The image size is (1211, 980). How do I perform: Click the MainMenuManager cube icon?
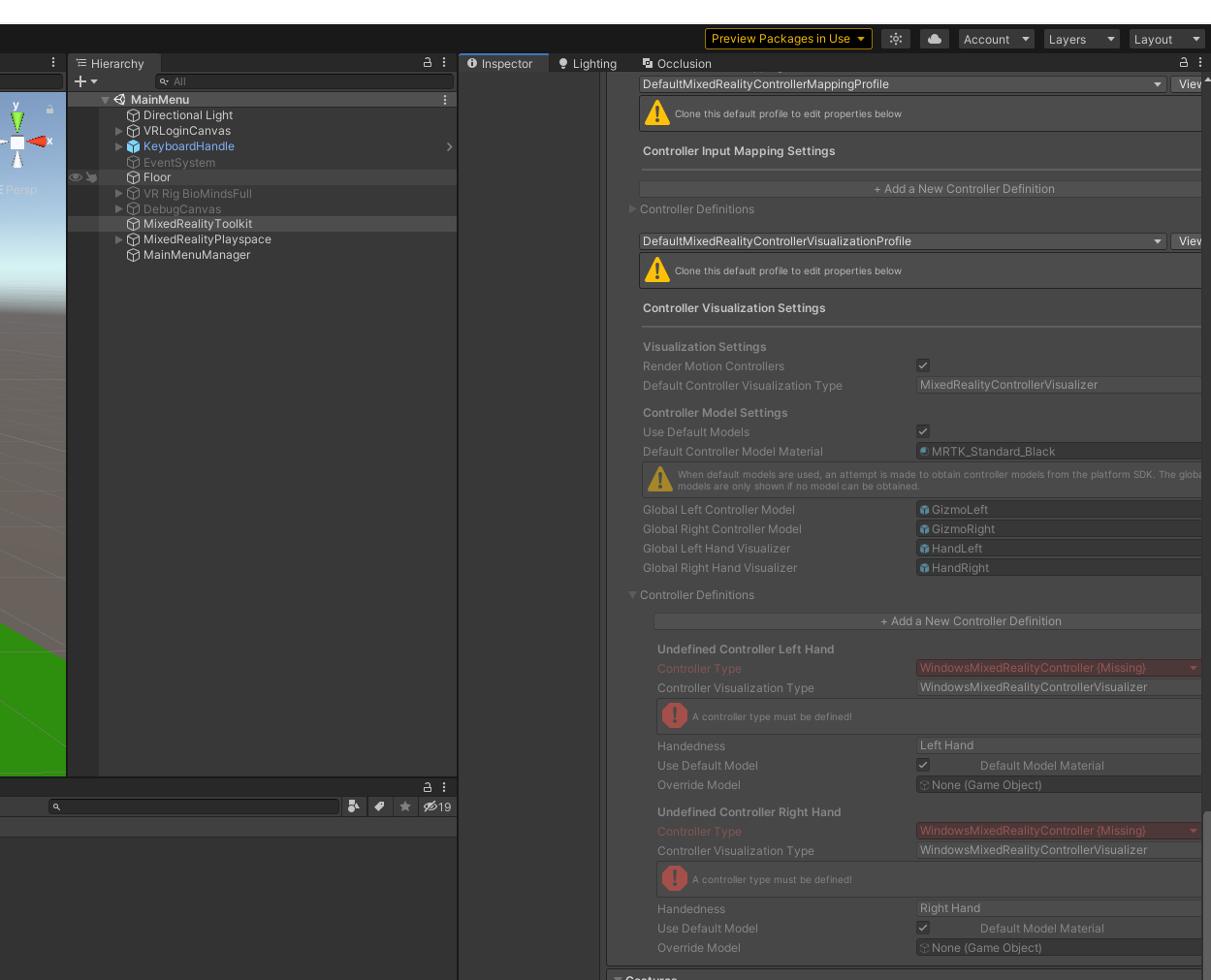[x=134, y=255]
